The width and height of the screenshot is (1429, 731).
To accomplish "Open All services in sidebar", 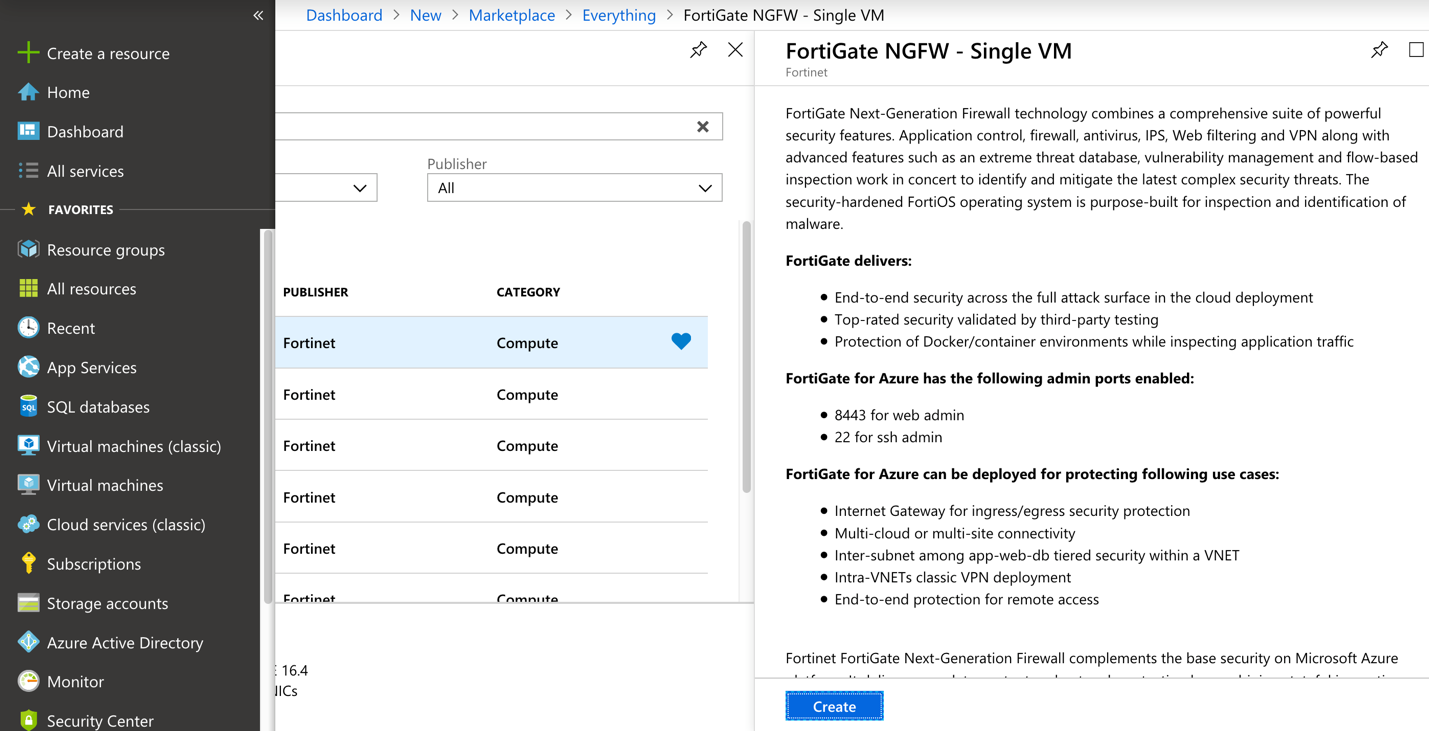I will [x=85, y=171].
